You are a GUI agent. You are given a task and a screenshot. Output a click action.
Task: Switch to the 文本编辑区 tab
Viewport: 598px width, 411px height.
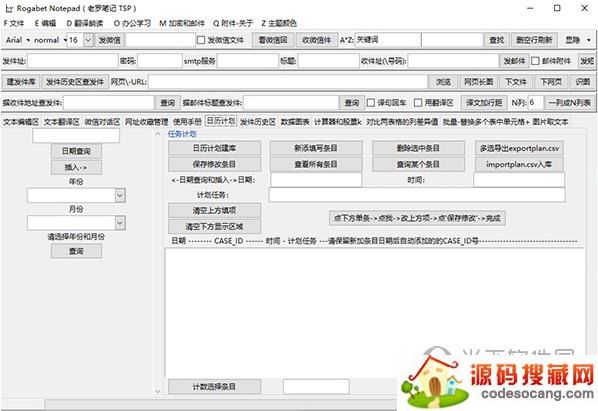(x=21, y=122)
